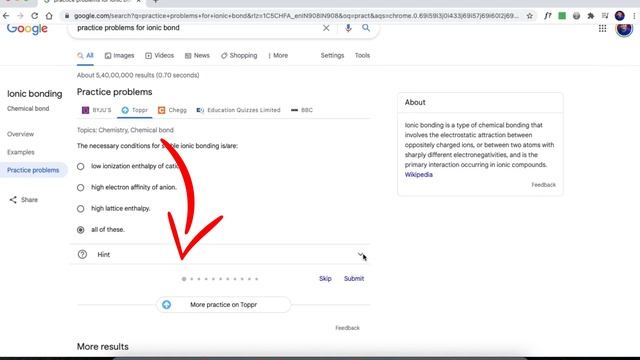Image resolution: width=640 pixels, height=360 pixels.
Task: Run the search with the magnifier icon
Action: [366, 28]
